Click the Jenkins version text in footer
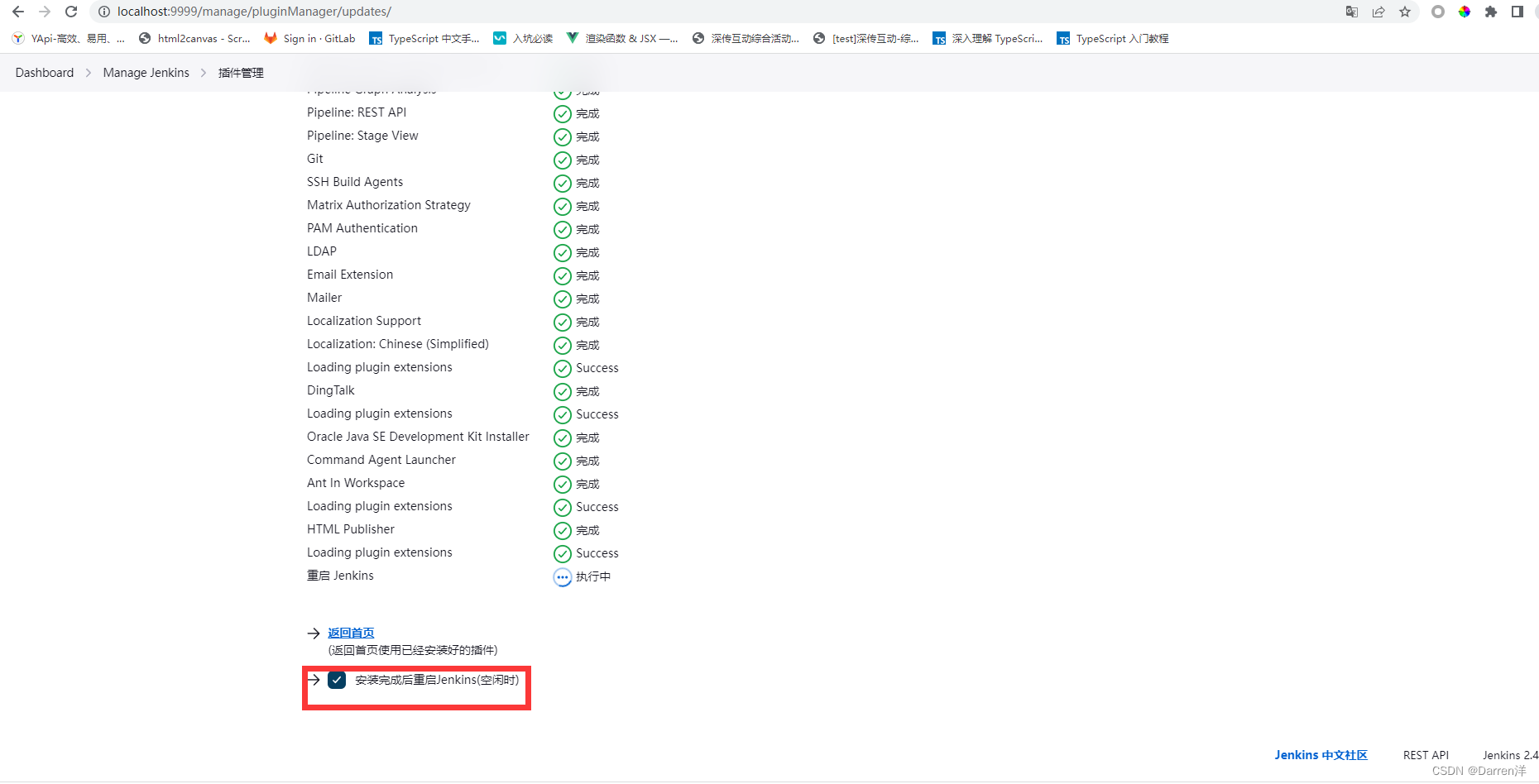The width and height of the screenshot is (1539, 784). pyautogui.click(x=1510, y=755)
